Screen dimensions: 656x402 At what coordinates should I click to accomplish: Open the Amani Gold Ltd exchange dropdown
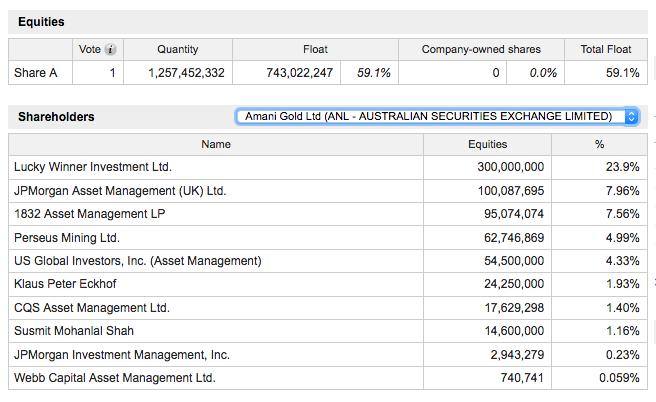(x=437, y=117)
